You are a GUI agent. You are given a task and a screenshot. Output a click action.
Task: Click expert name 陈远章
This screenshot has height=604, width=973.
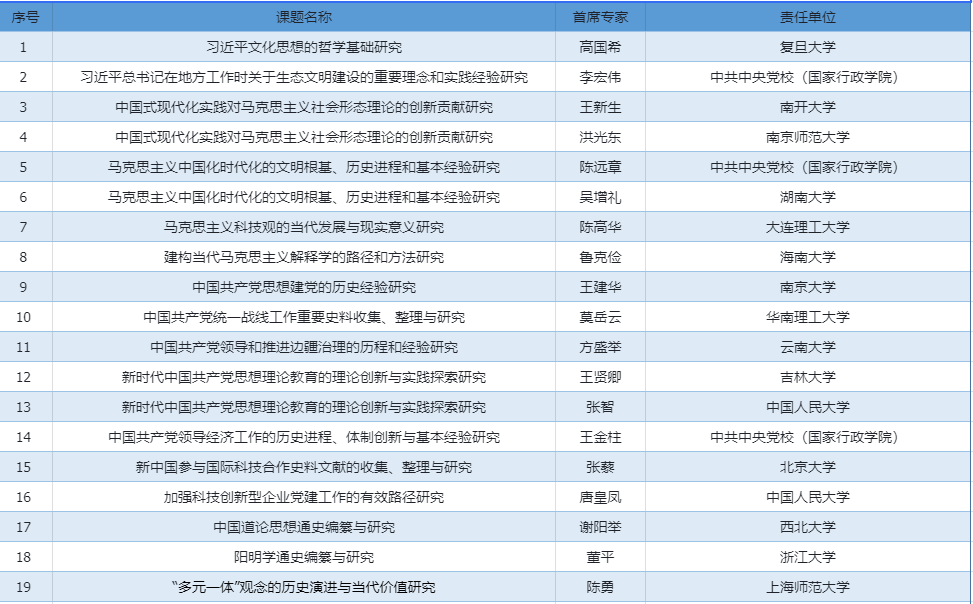(x=600, y=167)
